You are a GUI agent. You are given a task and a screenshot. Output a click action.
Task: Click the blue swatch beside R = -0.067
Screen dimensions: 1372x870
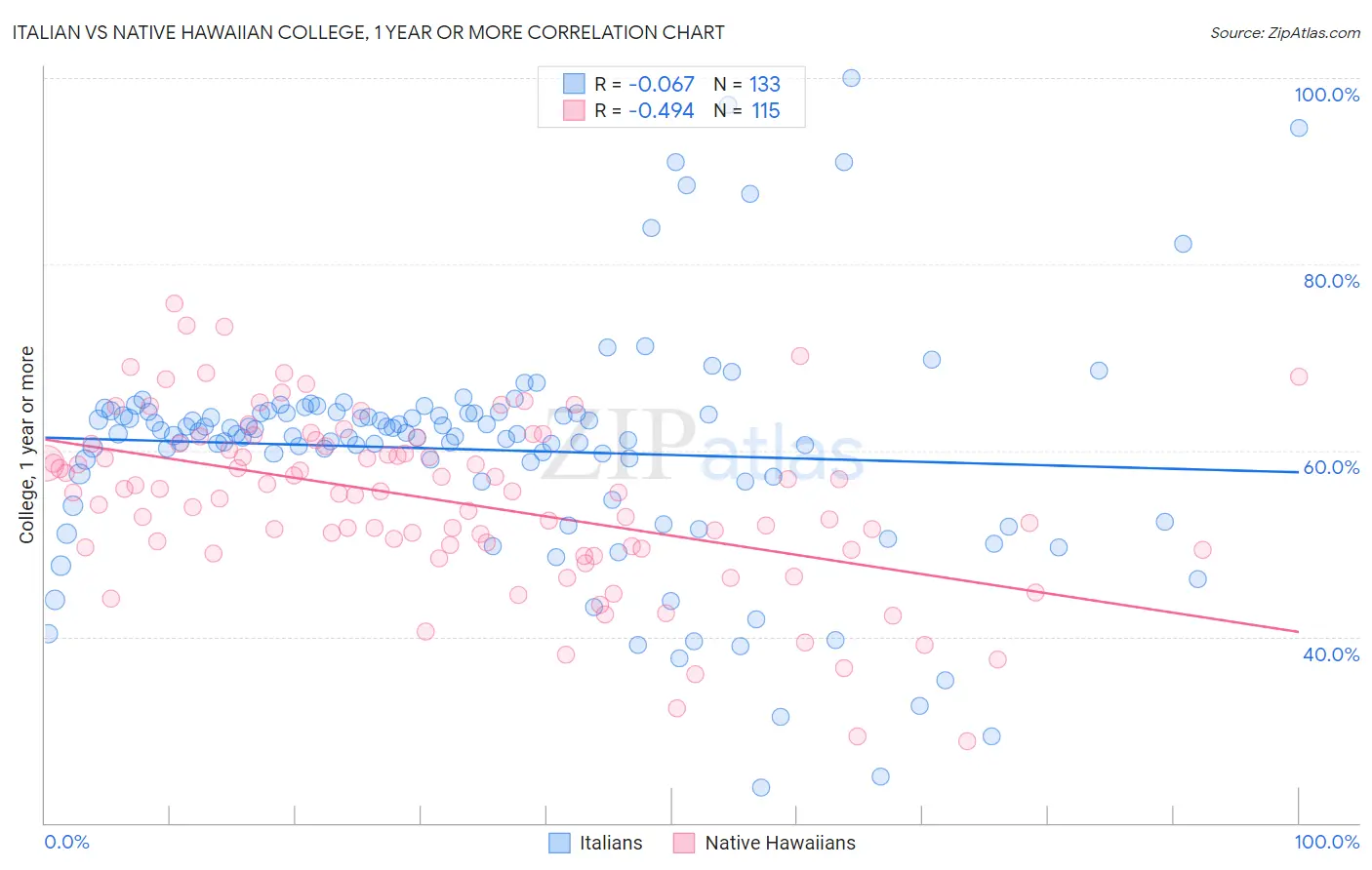(x=574, y=84)
